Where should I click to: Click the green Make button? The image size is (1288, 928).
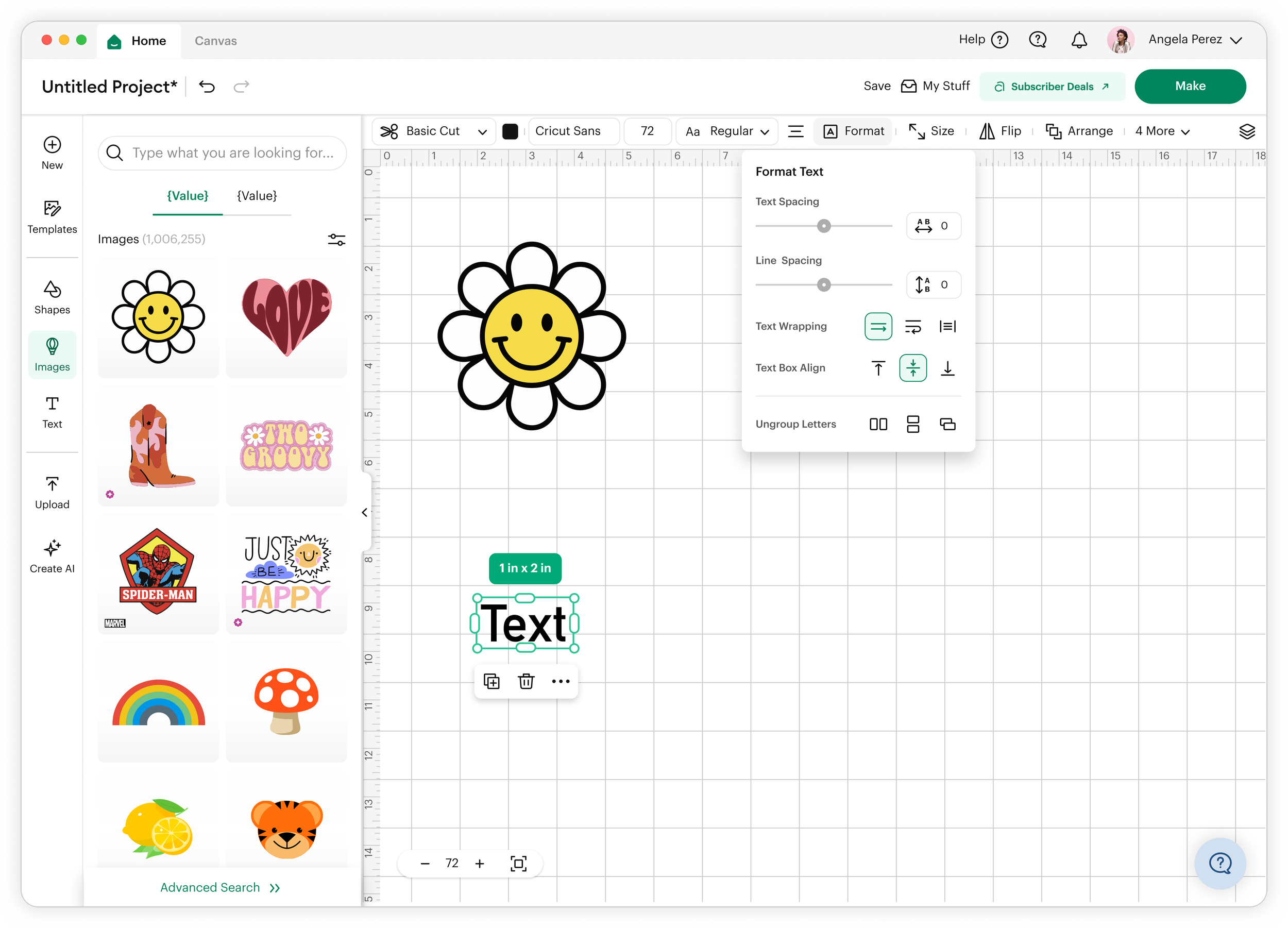pos(1190,87)
